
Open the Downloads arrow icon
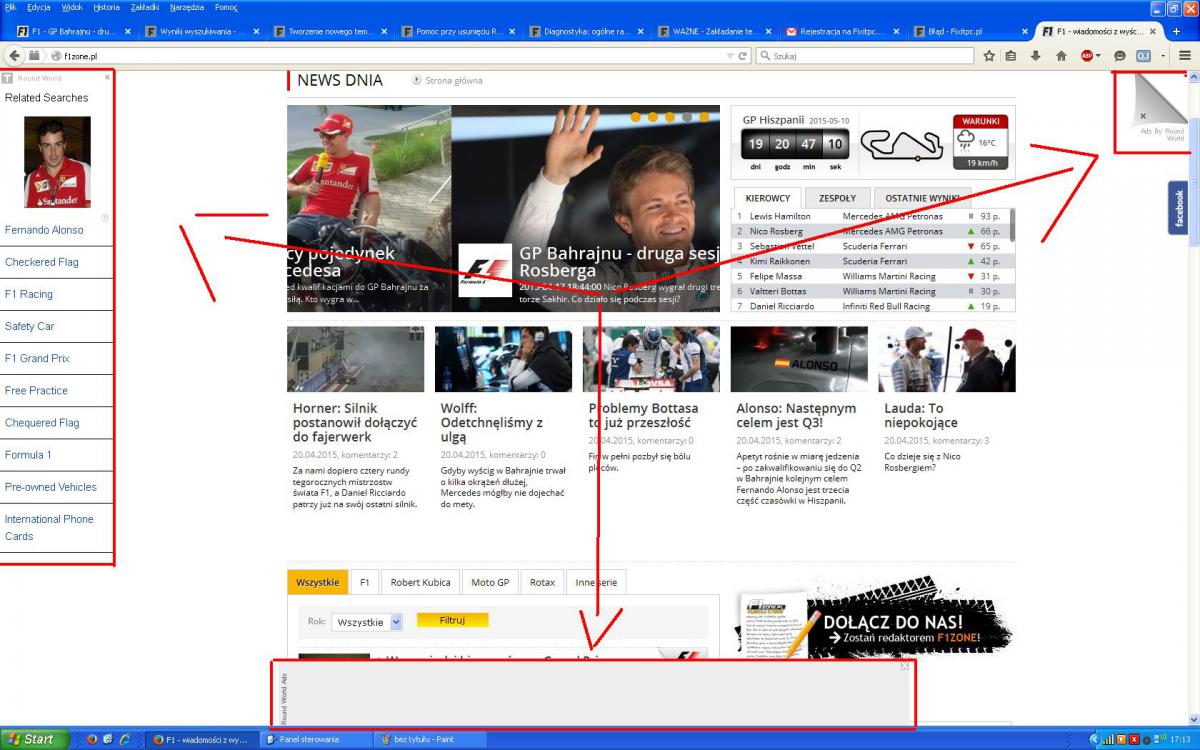1036,56
